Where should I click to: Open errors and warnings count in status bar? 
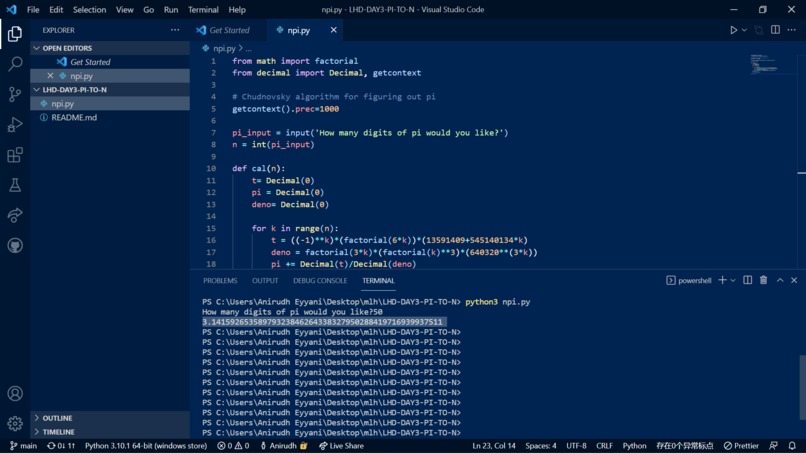click(x=233, y=446)
